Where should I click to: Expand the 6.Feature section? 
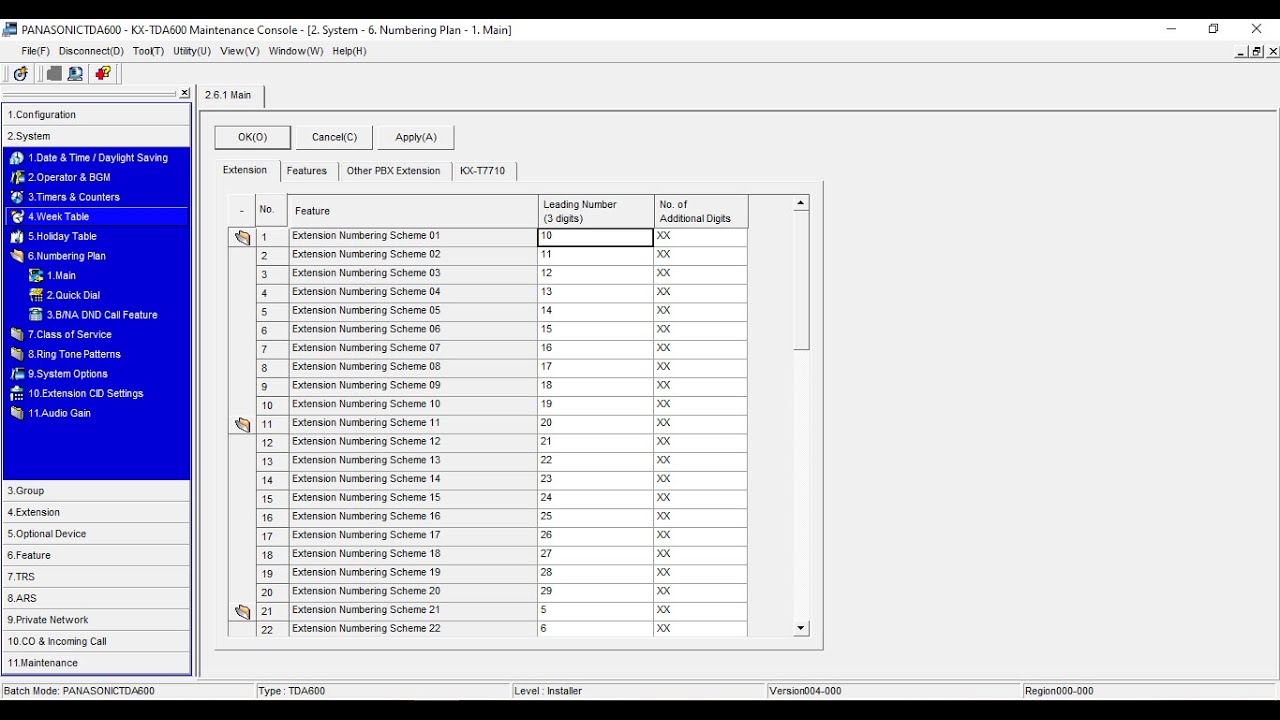click(x=97, y=555)
